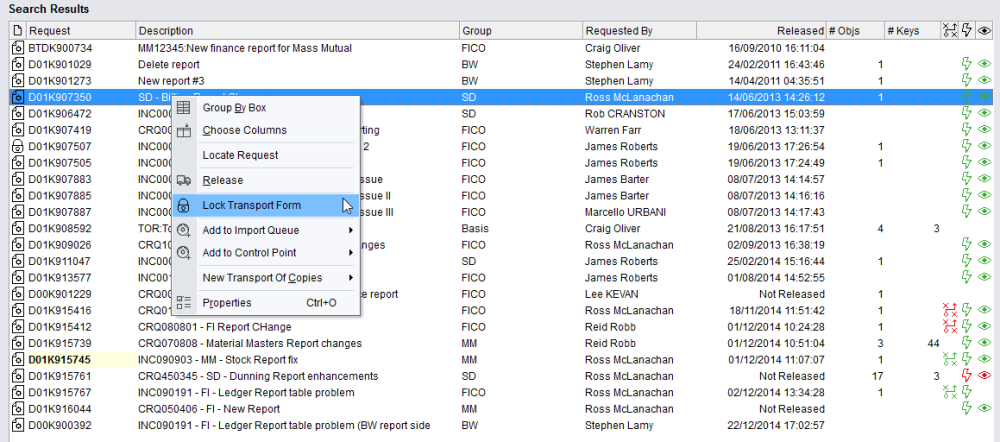Click 'MM12345:New finance report for Mass Mutual'

[x=245, y=48]
